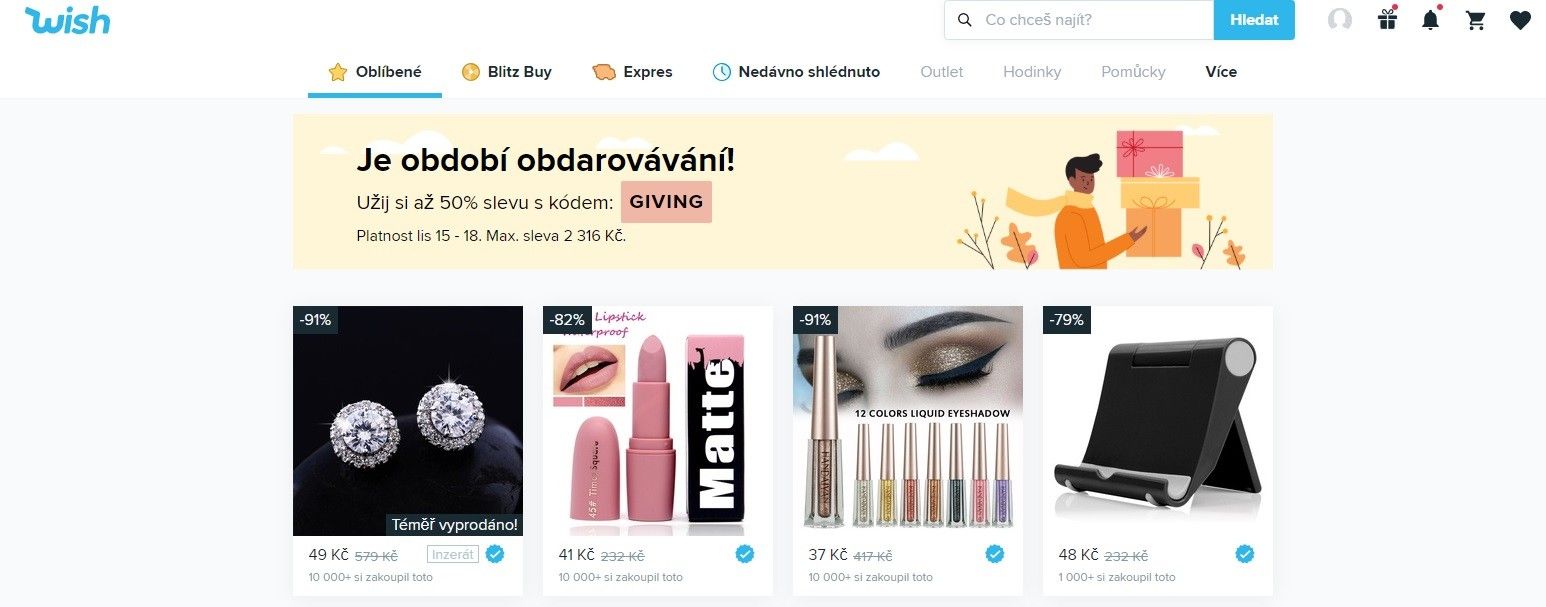The height and width of the screenshot is (607, 1546).
Task: Click the Hledat search button
Action: [1254, 20]
